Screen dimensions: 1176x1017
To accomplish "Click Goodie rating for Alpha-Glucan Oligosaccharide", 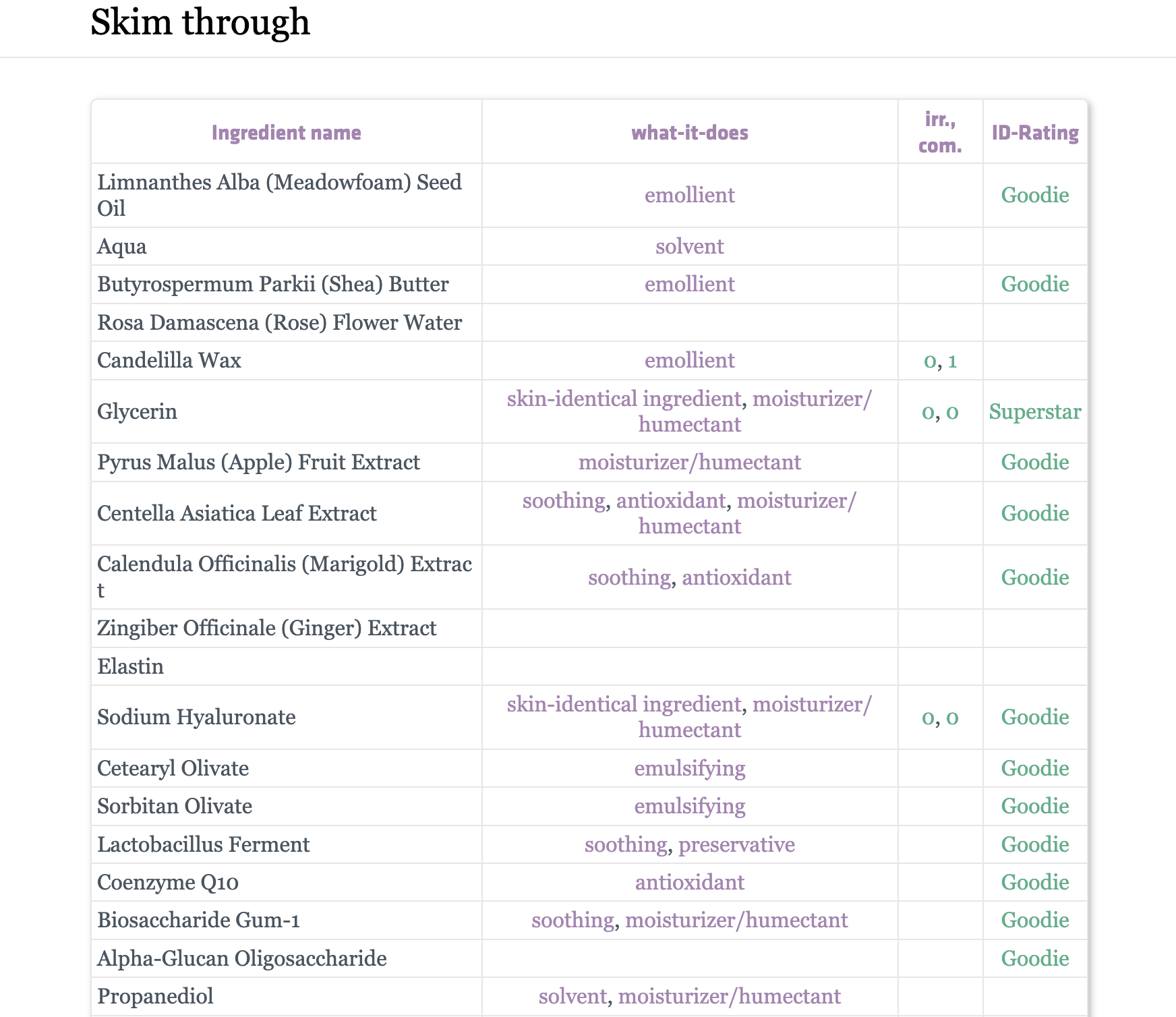I will pos(1034,959).
